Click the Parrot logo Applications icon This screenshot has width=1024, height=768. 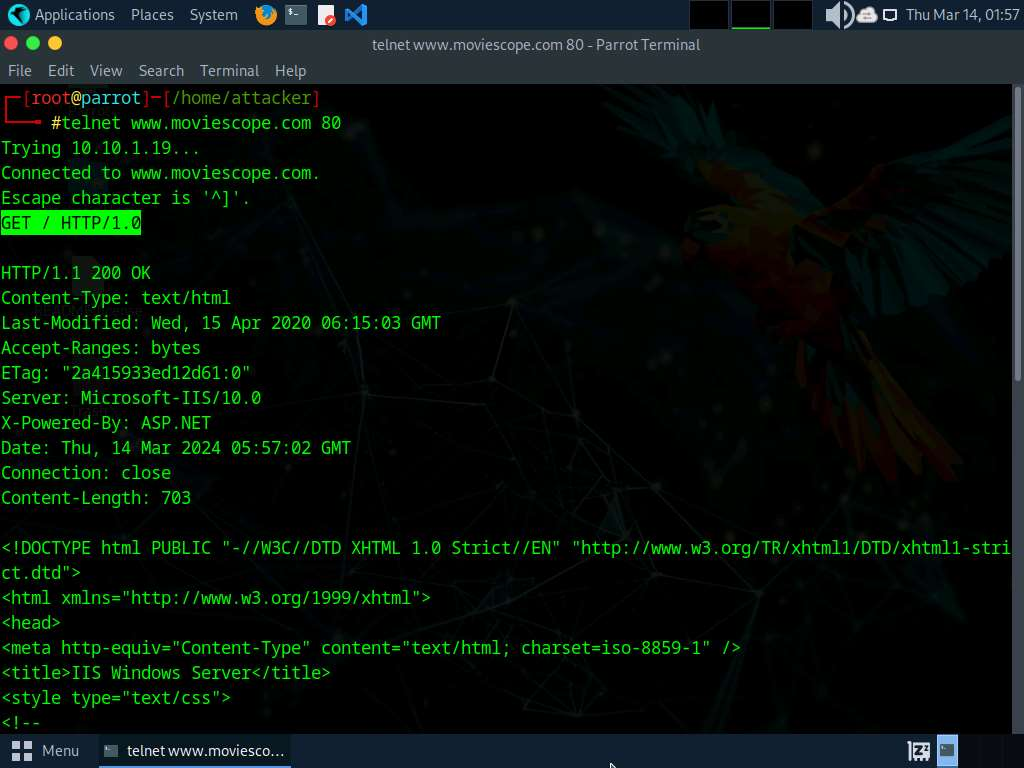[x=18, y=15]
